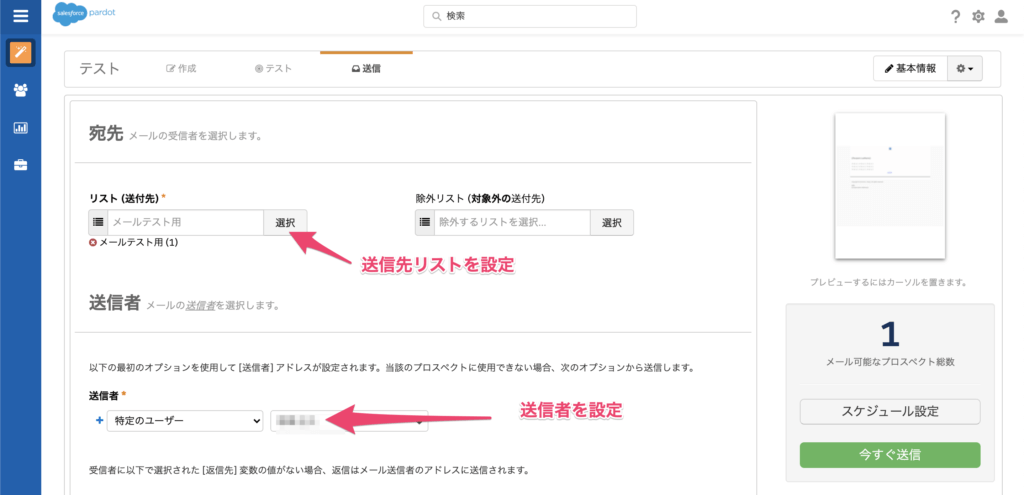The width and height of the screenshot is (1024, 495).
Task: Click the テスト email title text
Action: (x=99, y=69)
